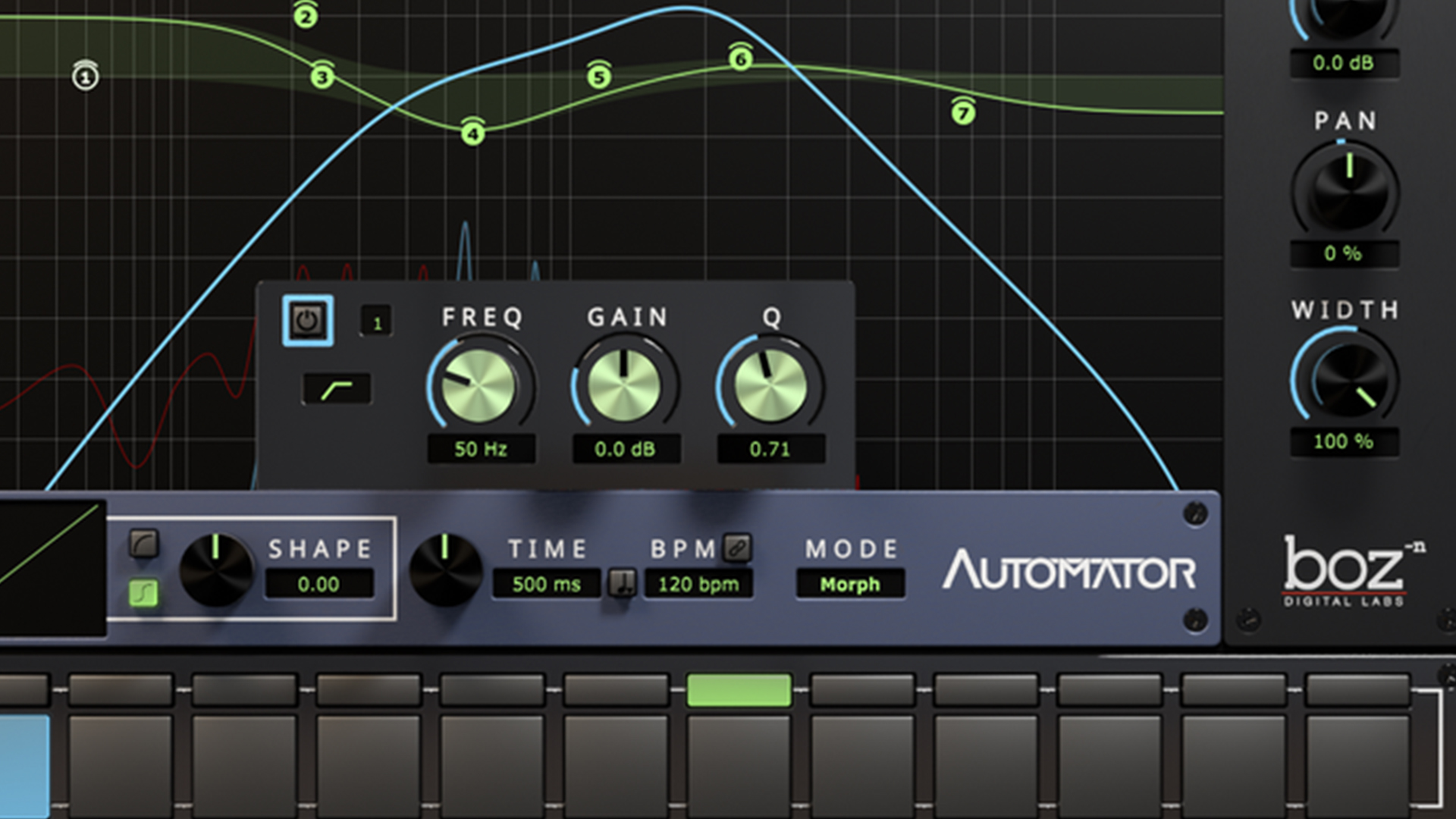The image size is (1456, 819).
Task: Open the high-pass filter shape selector
Action: point(337,389)
